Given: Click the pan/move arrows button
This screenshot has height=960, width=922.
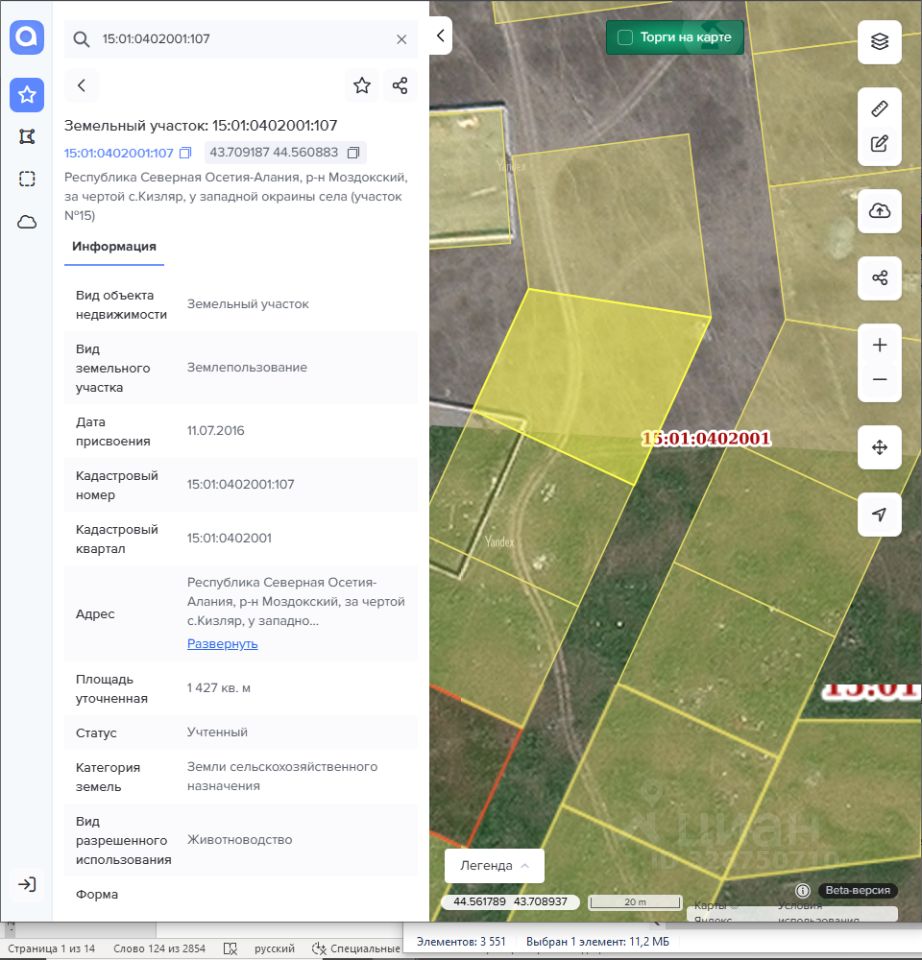Looking at the screenshot, I should tap(880, 448).
